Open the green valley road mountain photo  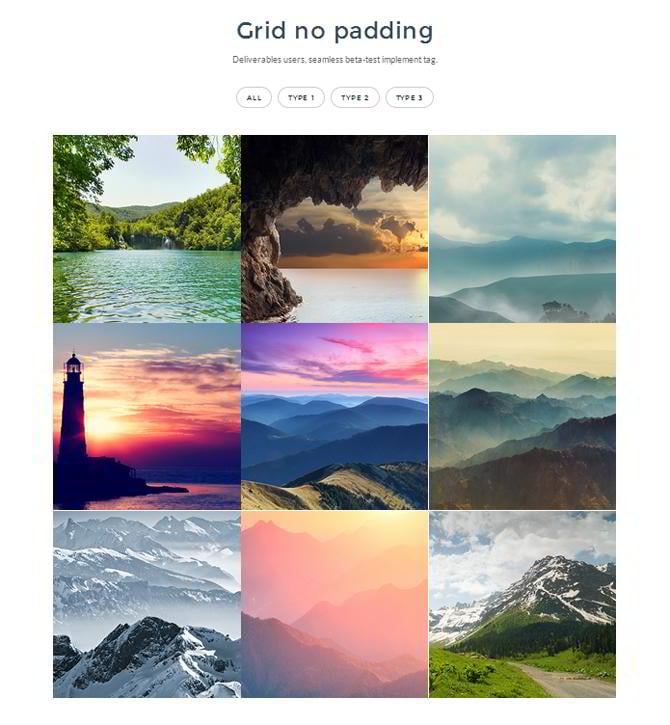point(522,604)
